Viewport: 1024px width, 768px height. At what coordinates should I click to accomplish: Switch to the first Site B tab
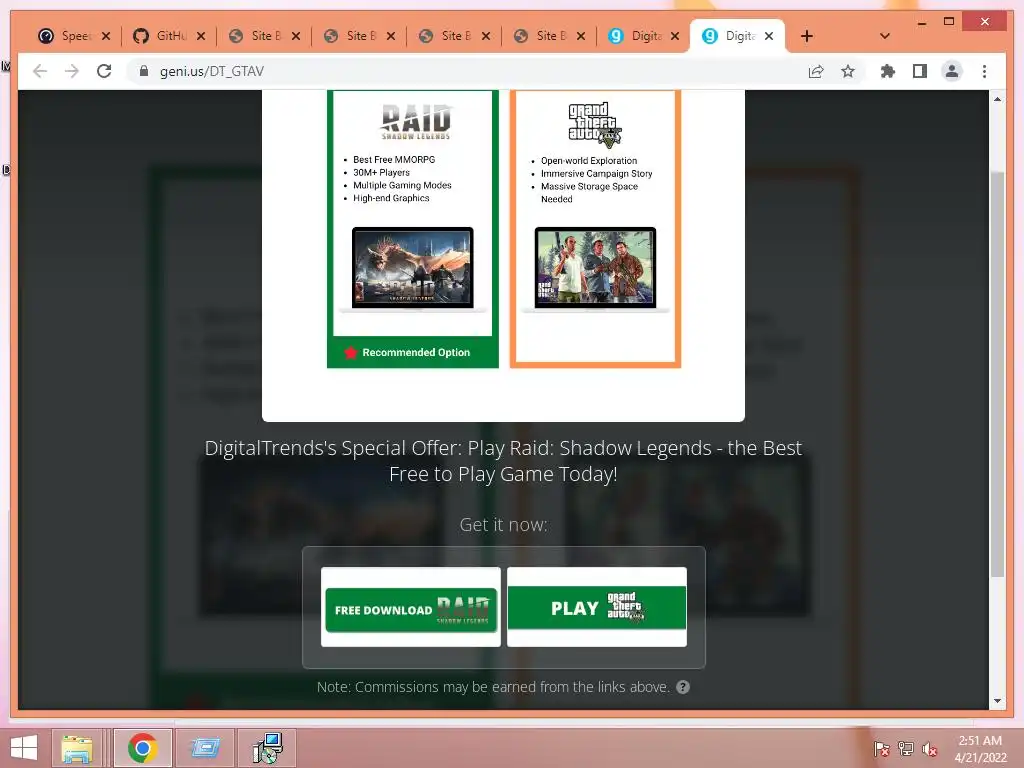point(256,36)
